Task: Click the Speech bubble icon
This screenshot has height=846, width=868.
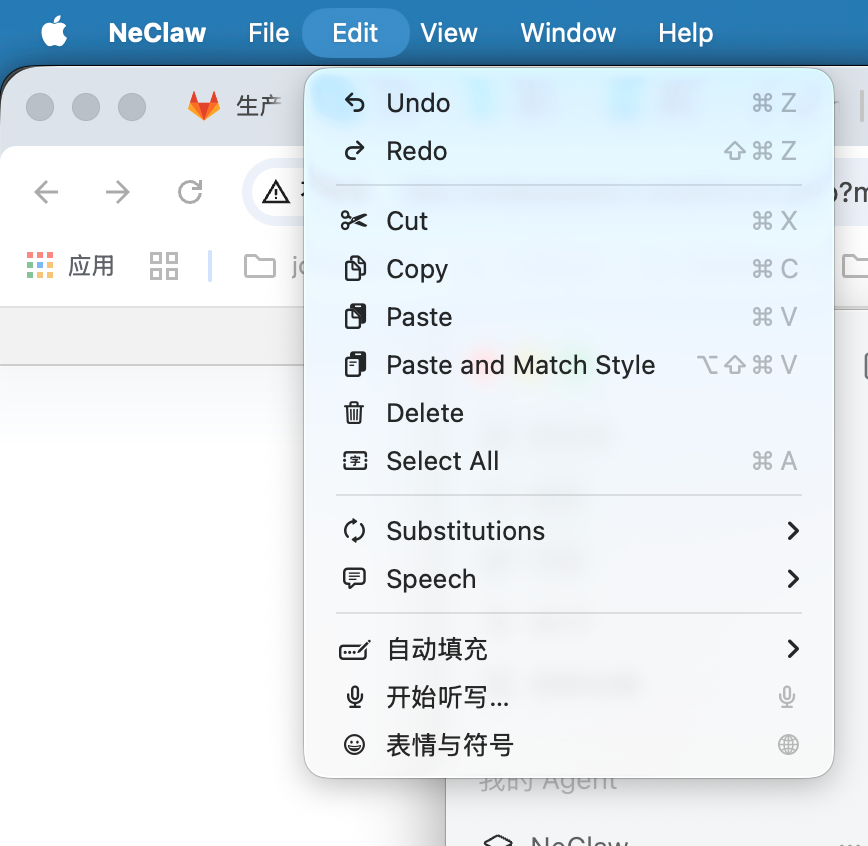Action: tap(354, 579)
